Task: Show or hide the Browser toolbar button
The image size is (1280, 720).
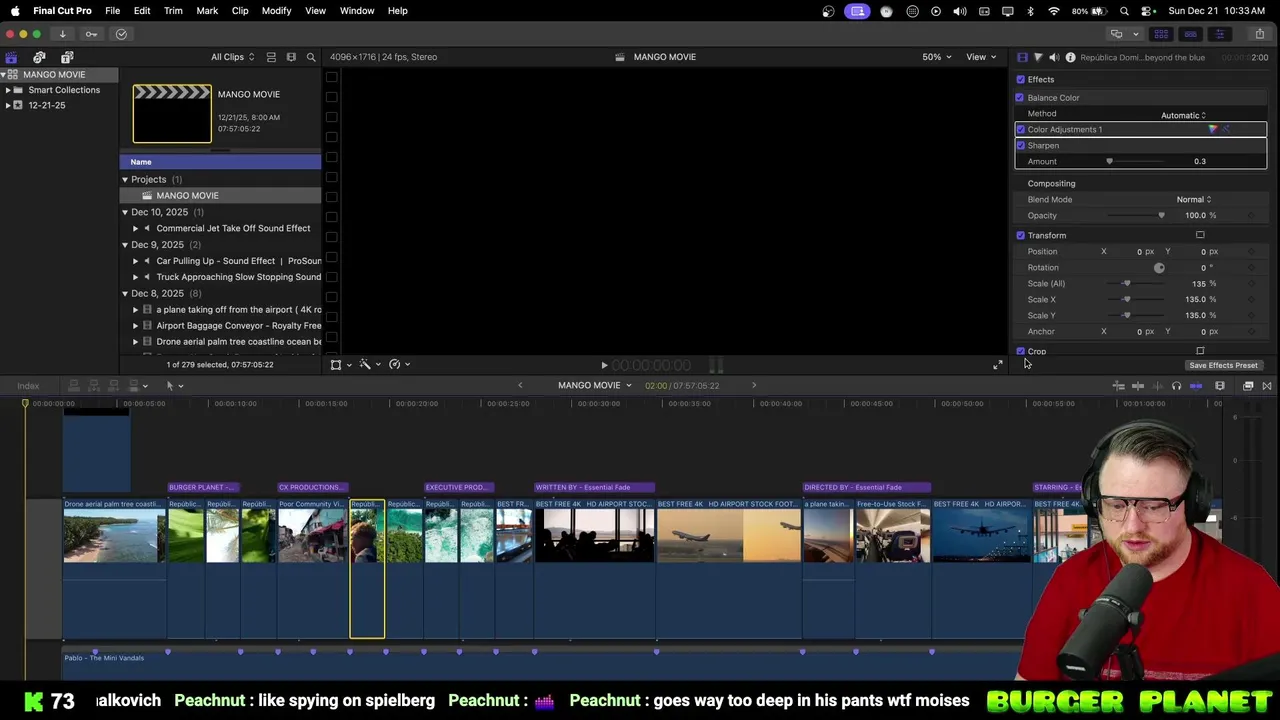Action: point(1161,34)
